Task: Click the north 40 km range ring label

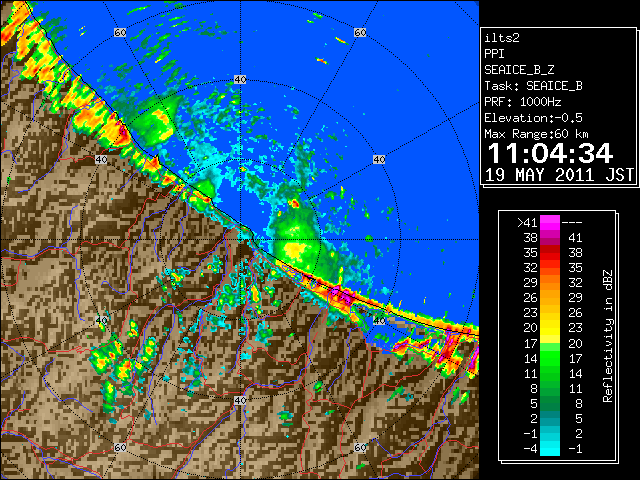Action: (x=240, y=80)
